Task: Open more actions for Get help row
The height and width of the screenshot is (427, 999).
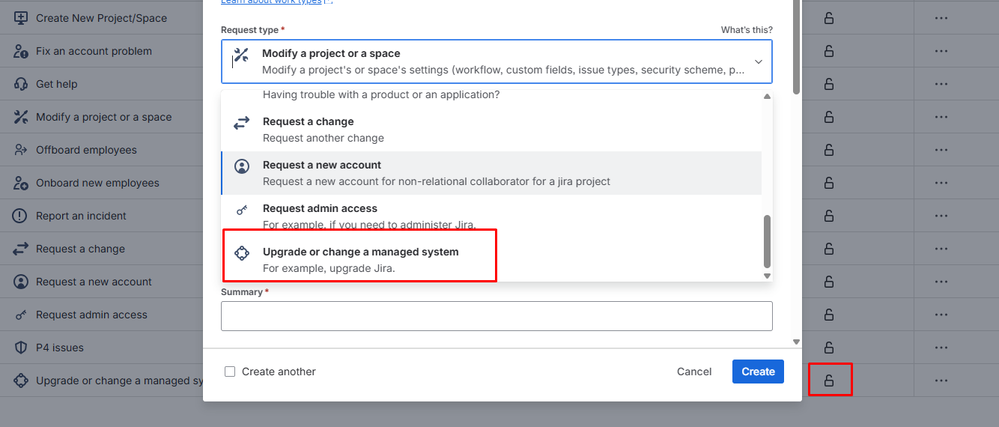Action: [941, 84]
